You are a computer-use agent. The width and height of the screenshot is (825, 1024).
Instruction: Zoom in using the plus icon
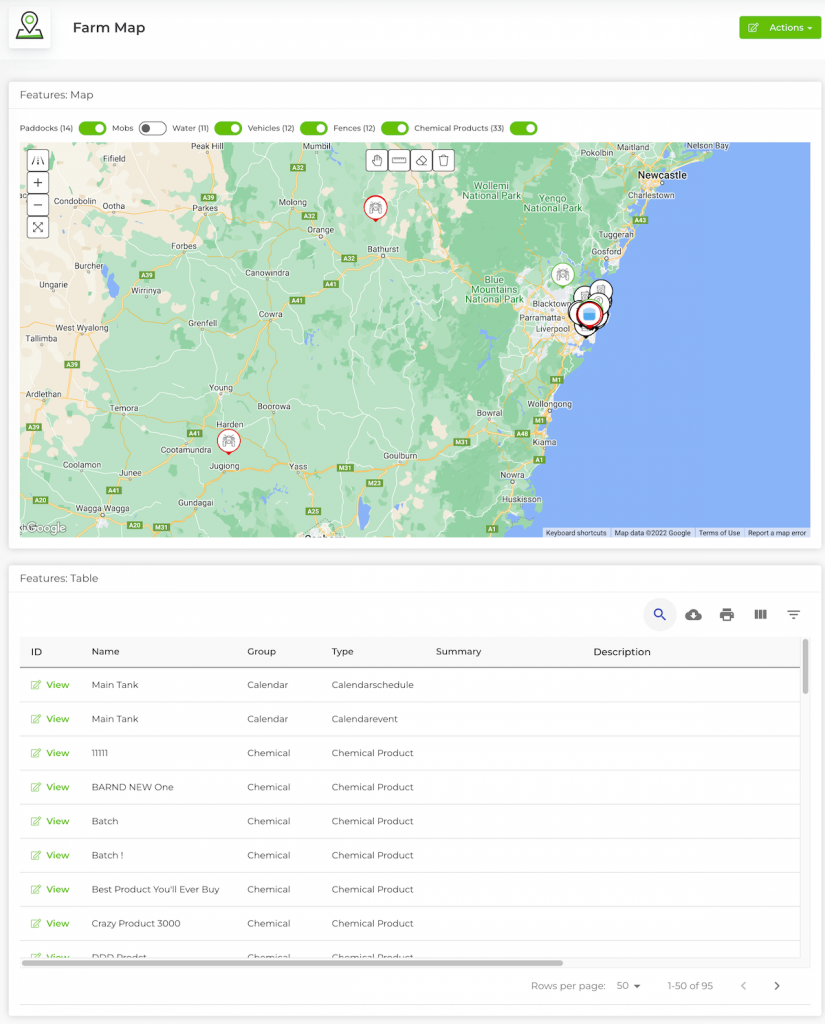click(37, 182)
